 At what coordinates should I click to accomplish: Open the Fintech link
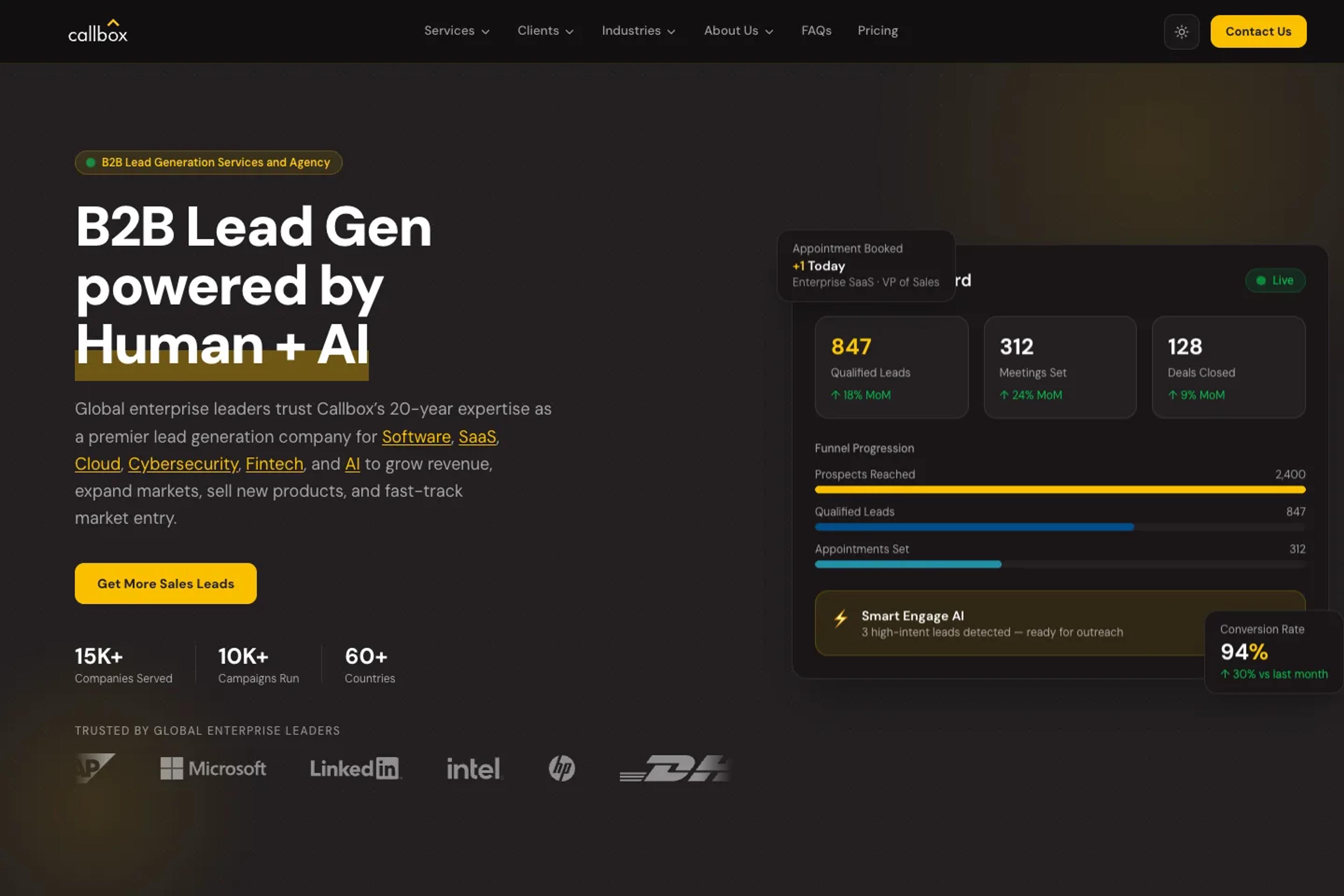click(274, 464)
